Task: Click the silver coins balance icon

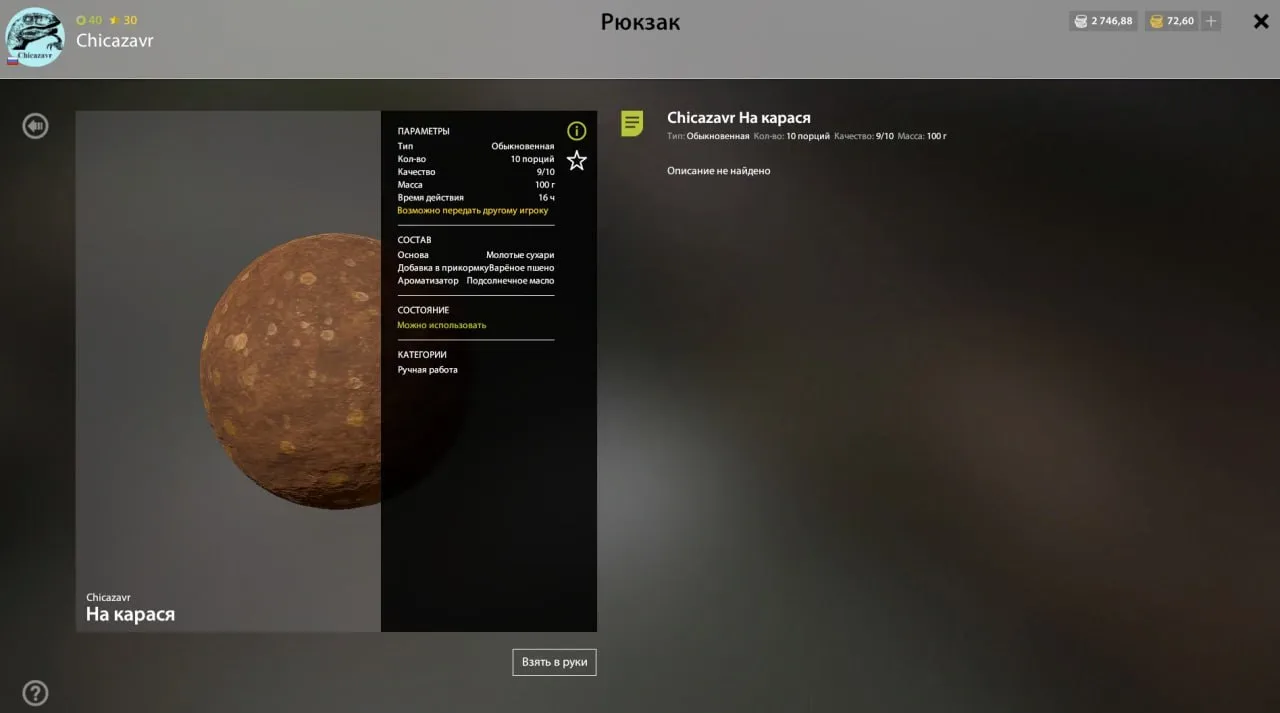Action: click(x=1080, y=21)
